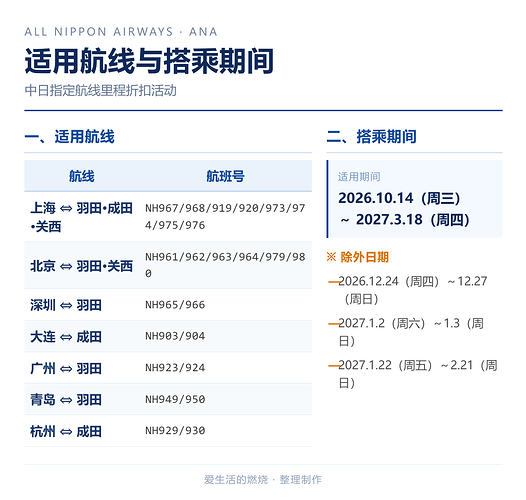Screen dimensions: 526x500
Task: Click flight number NH929/930
Action: 175,430
